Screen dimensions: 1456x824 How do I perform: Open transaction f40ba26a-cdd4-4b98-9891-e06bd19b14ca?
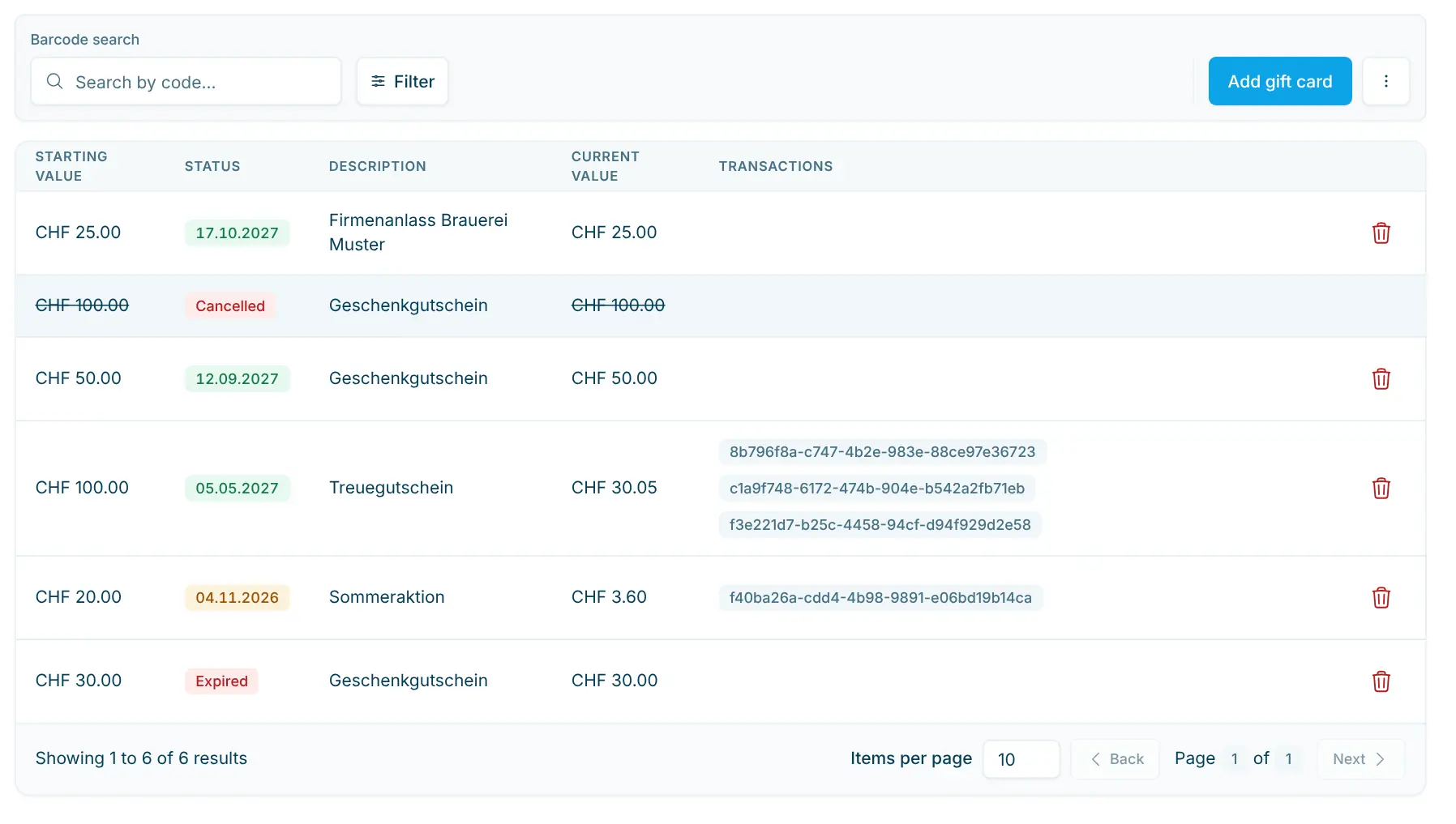pyautogui.click(x=880, y=598)
